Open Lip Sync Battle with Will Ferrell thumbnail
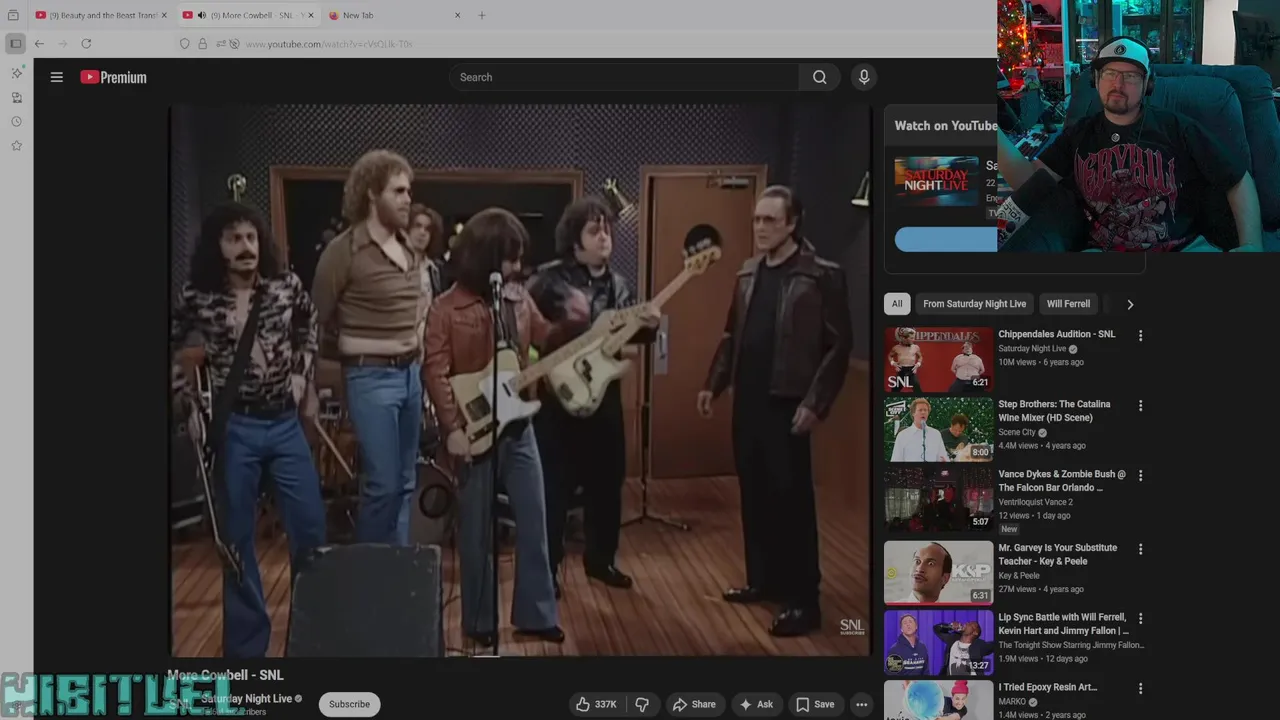 (x=938, y=642)
